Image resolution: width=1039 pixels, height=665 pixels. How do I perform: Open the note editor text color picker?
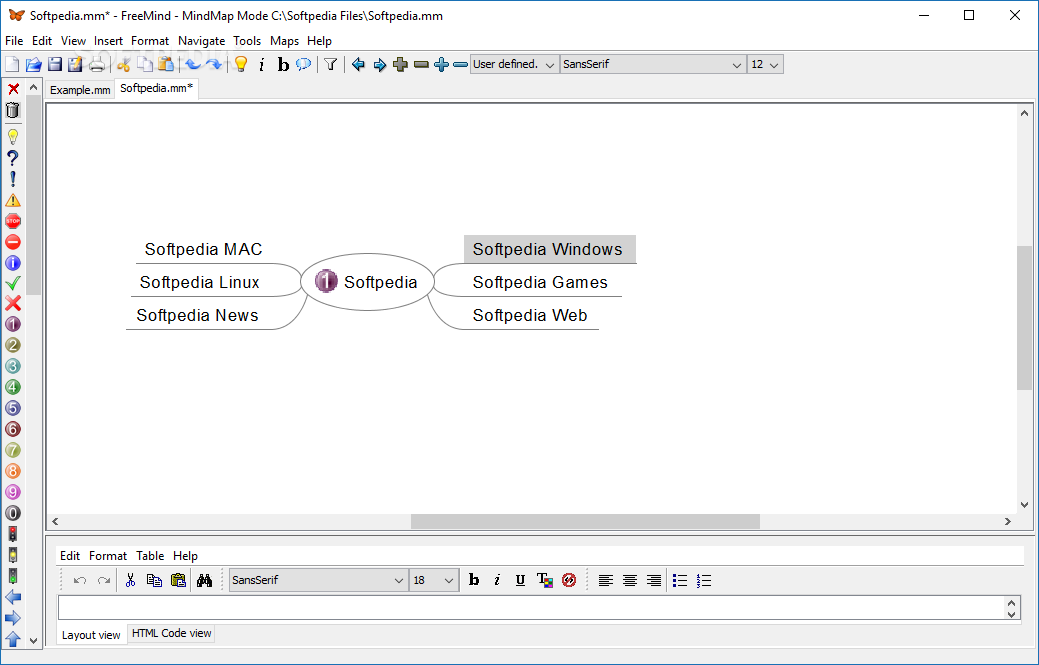click(x=545, y=580)
